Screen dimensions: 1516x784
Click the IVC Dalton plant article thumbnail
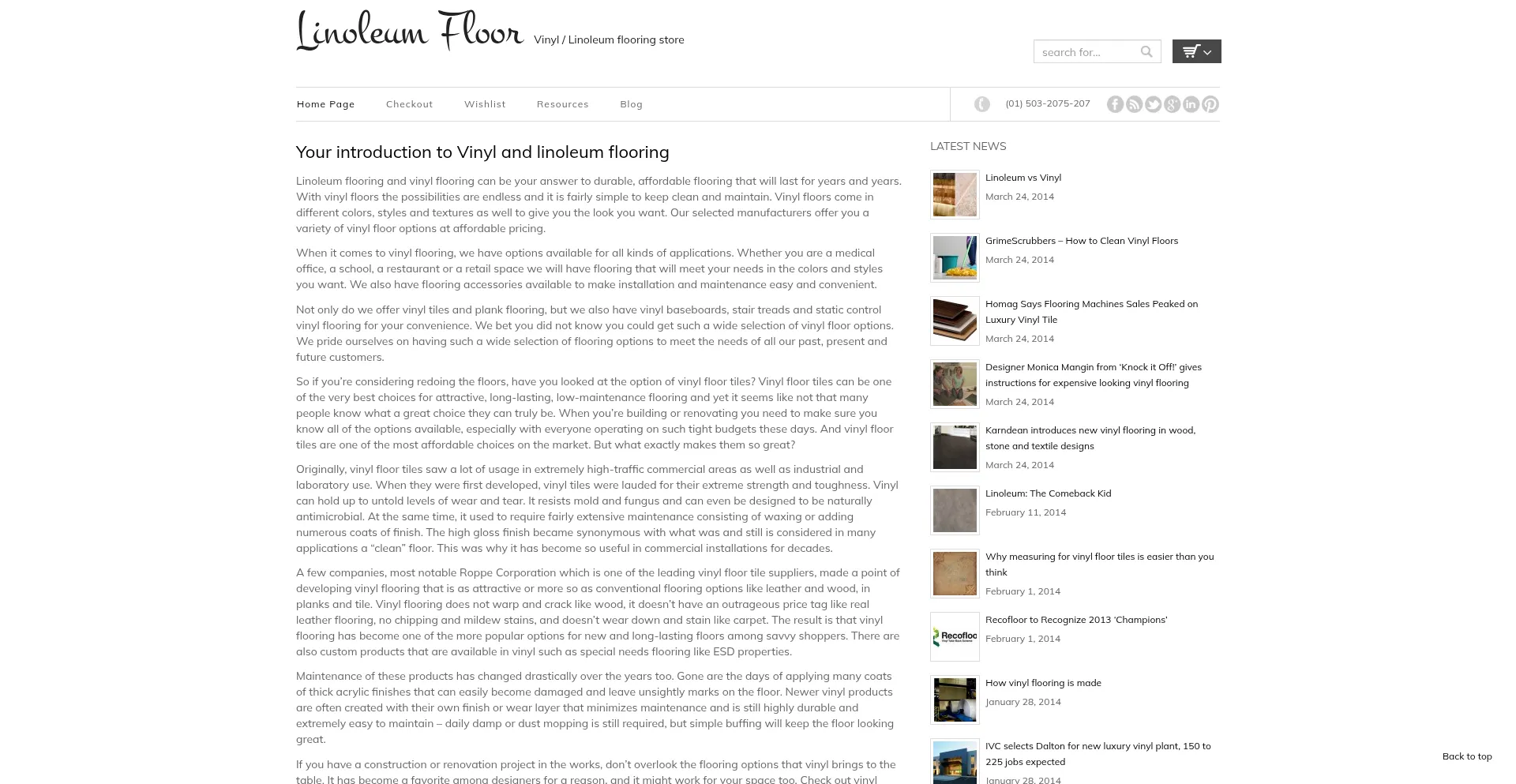tap(955, 761)
